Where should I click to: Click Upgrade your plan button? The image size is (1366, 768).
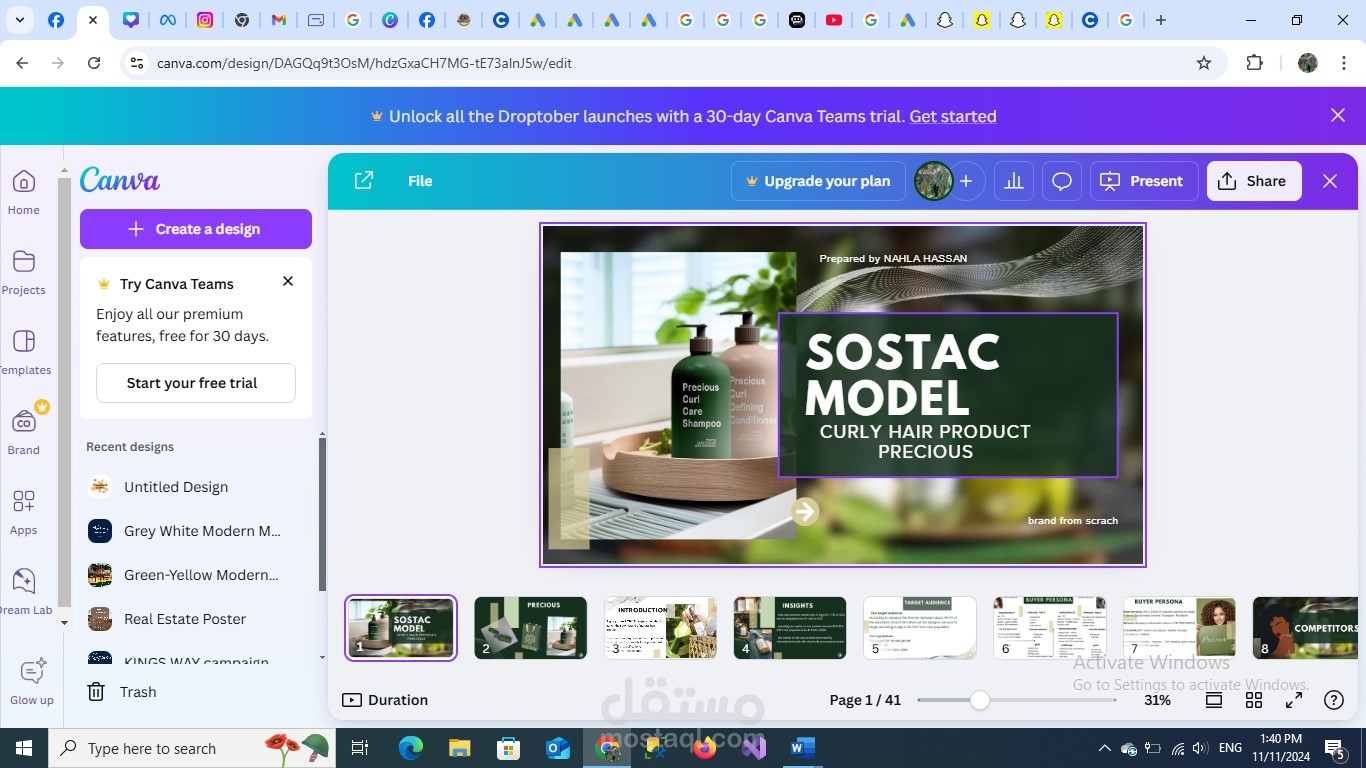(x=818, y=181)
